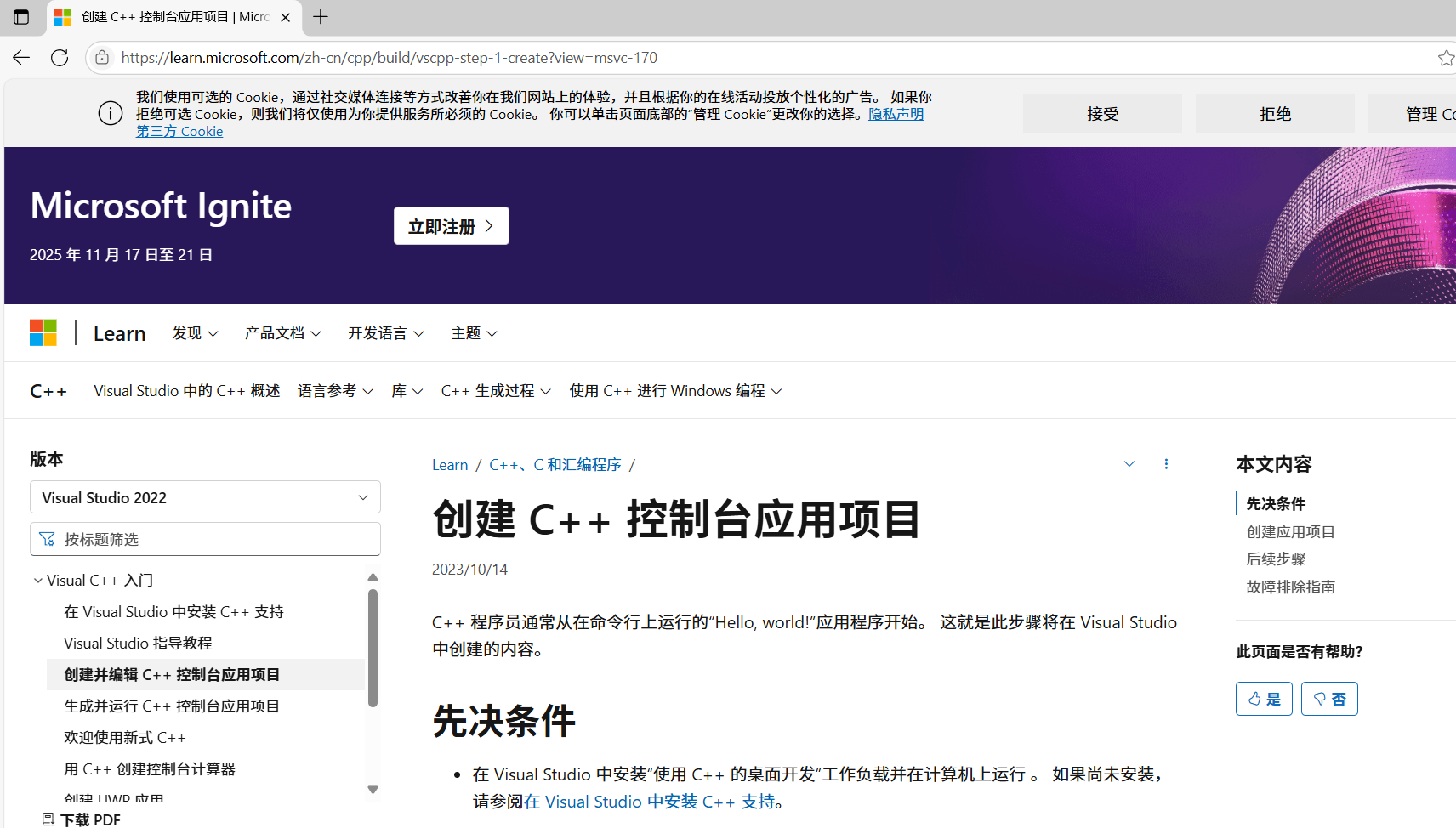The height and width of the screenshot is (828, 1456).
Task: Open Visual Studio 指导教程 item
Action: tap(138, 644)
